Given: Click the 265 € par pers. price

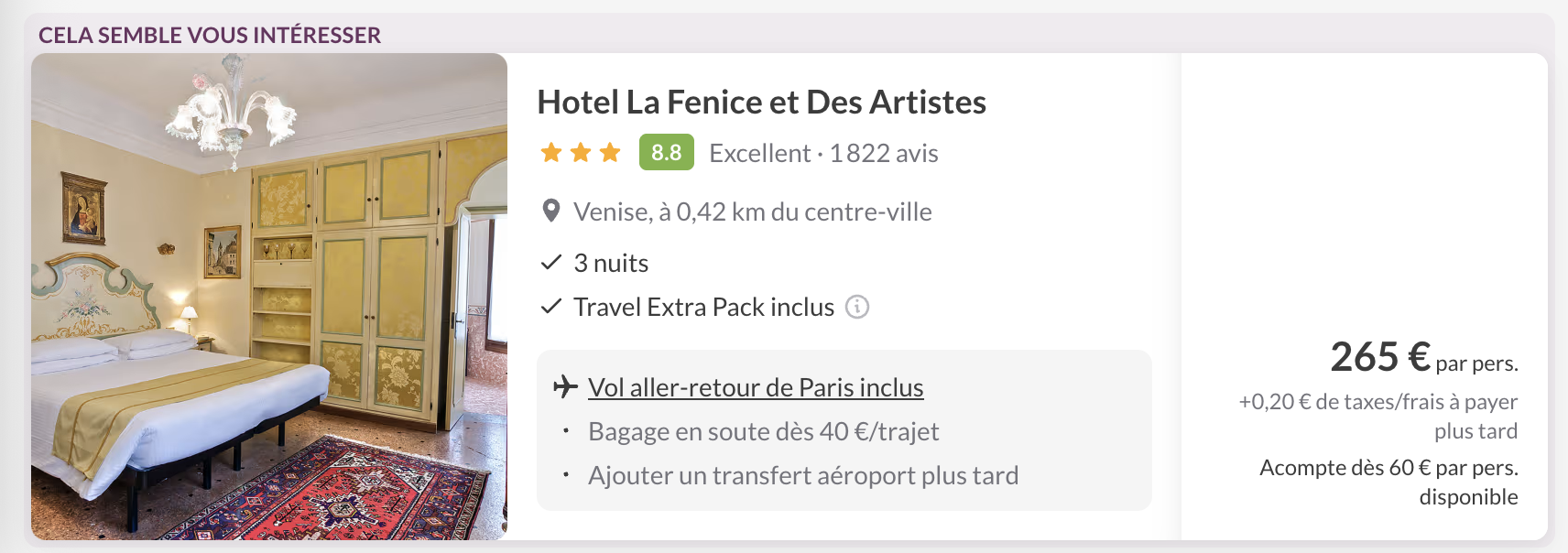Looking at the screenshot, I should (x=1423, y=357).
